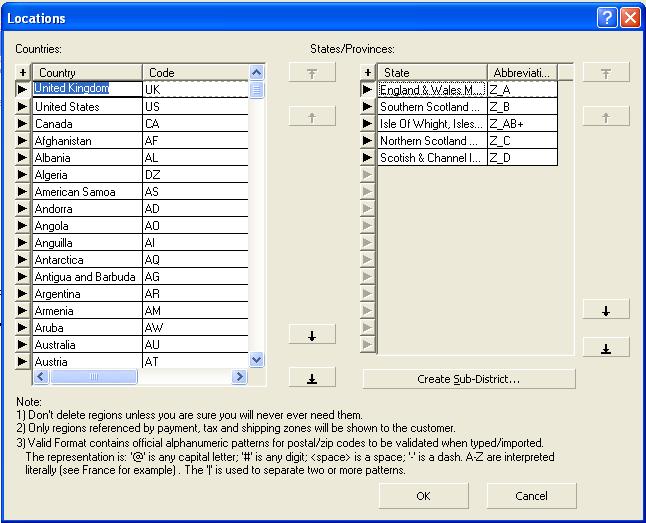Select the Z_C state row arrow marker
Image resolution: width=646 pixels, height=523 pixels.
[x=367, y=140]
